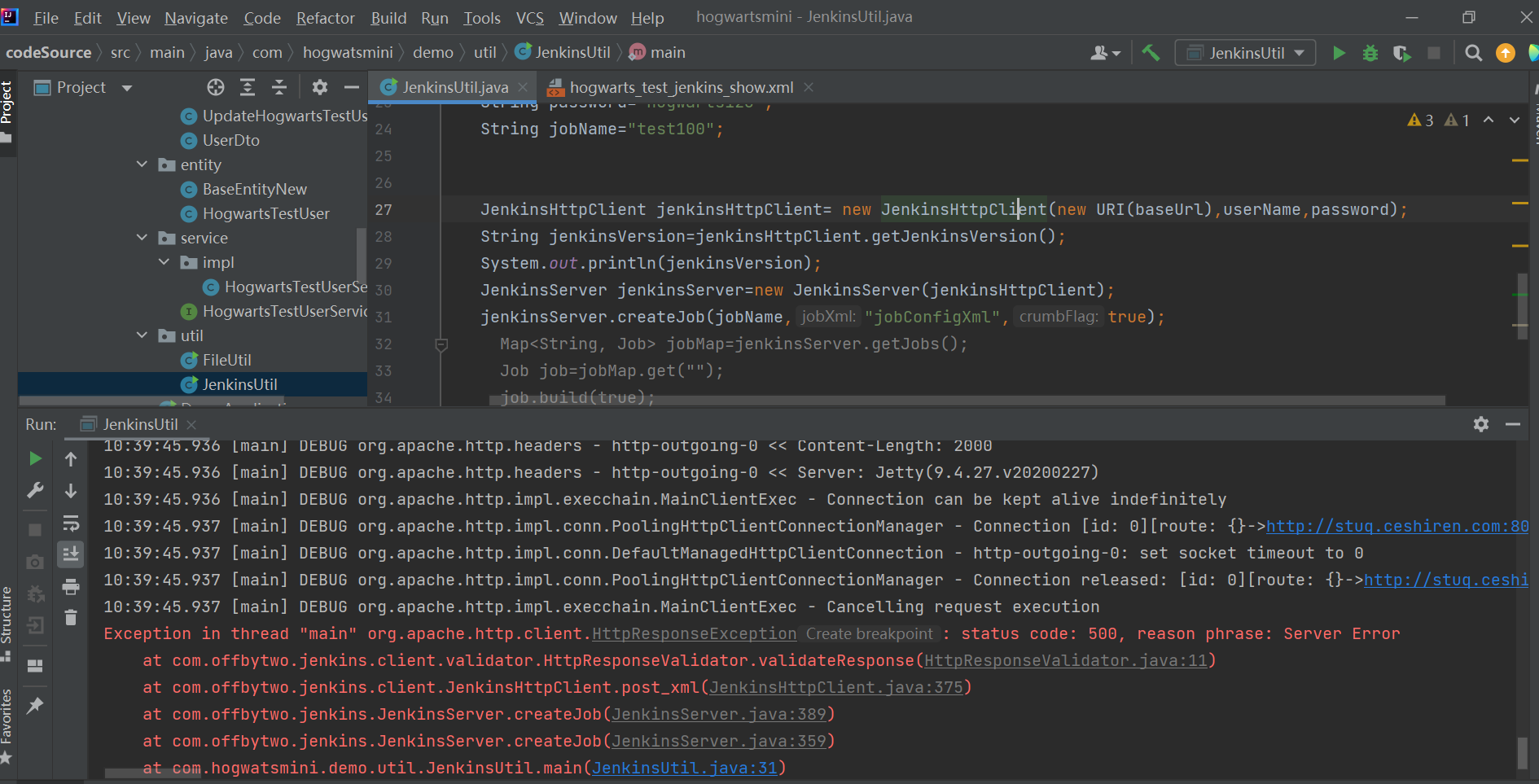Viewport: 1539px width, 784px height.
Task: Click the orange update arrow icon
Action: coord(1506,53)
